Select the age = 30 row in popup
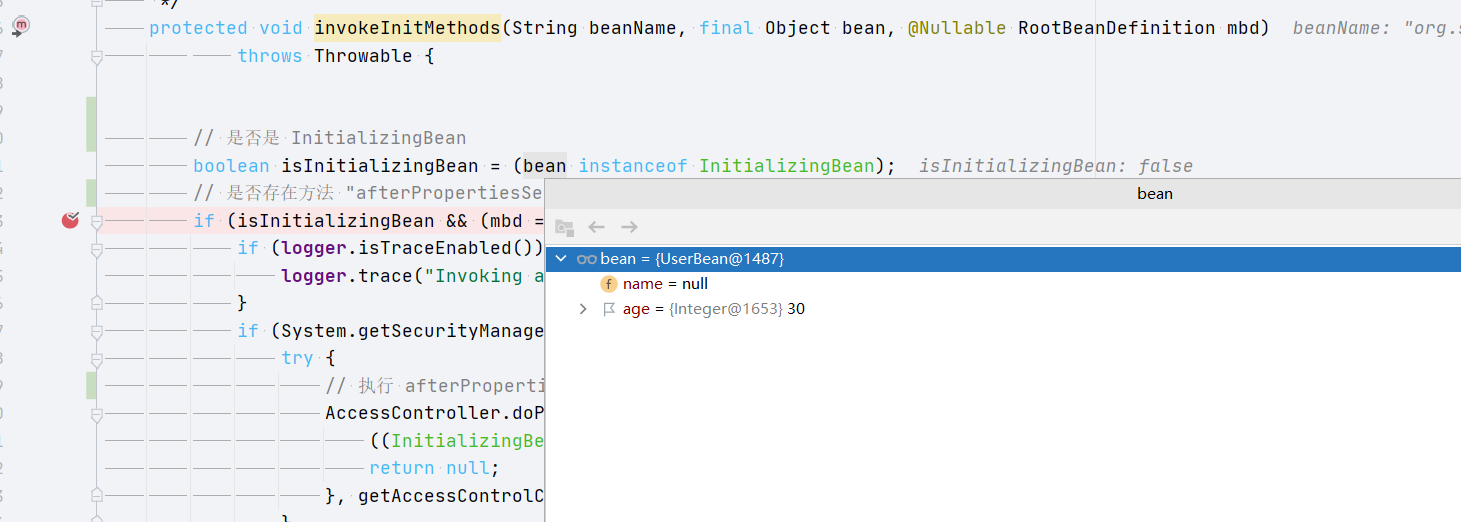The height and width of the screenshot is (522, 1461). pos(1003,310)
